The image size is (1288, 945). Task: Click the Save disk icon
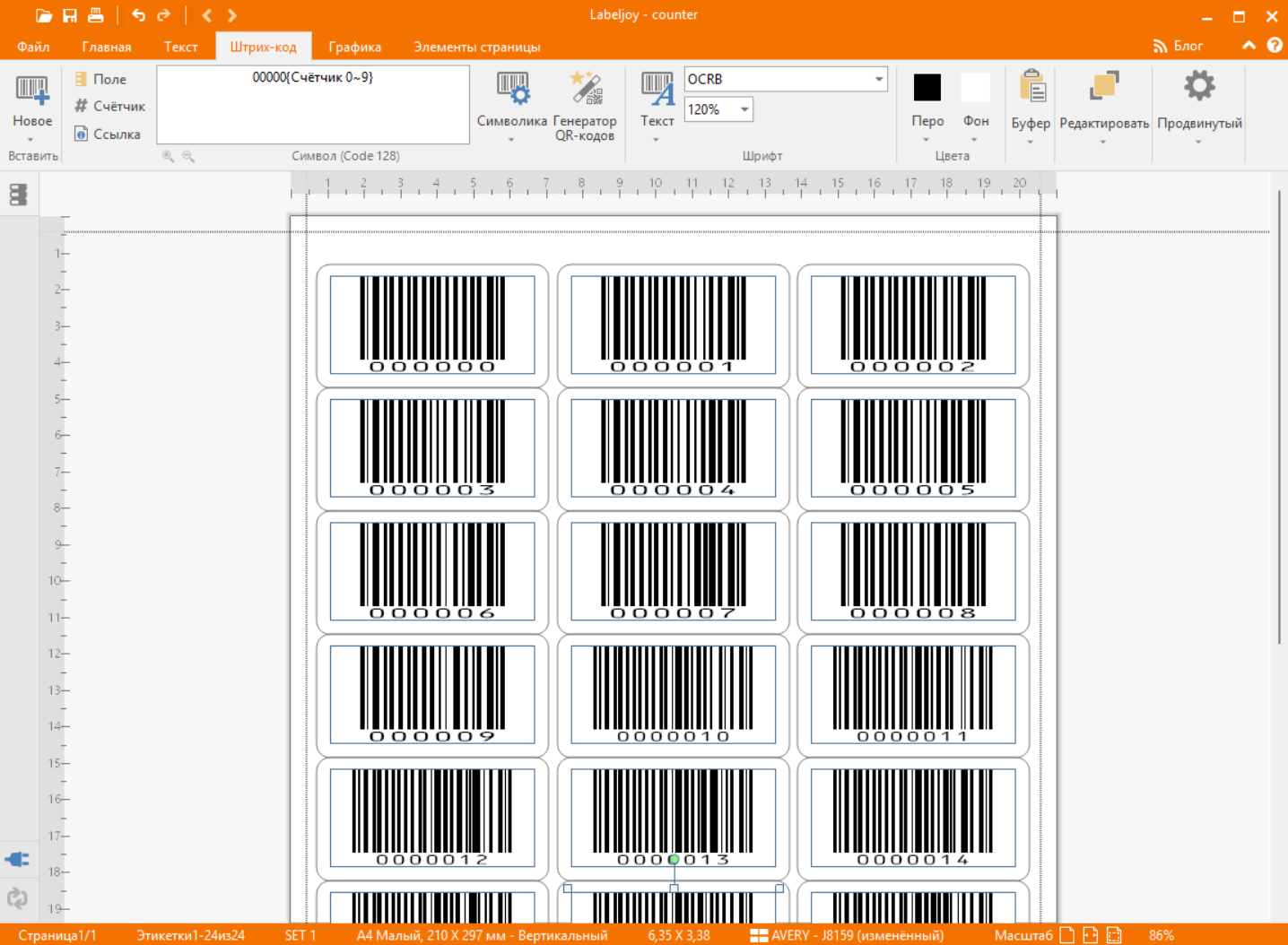click(x=70, y=15)
